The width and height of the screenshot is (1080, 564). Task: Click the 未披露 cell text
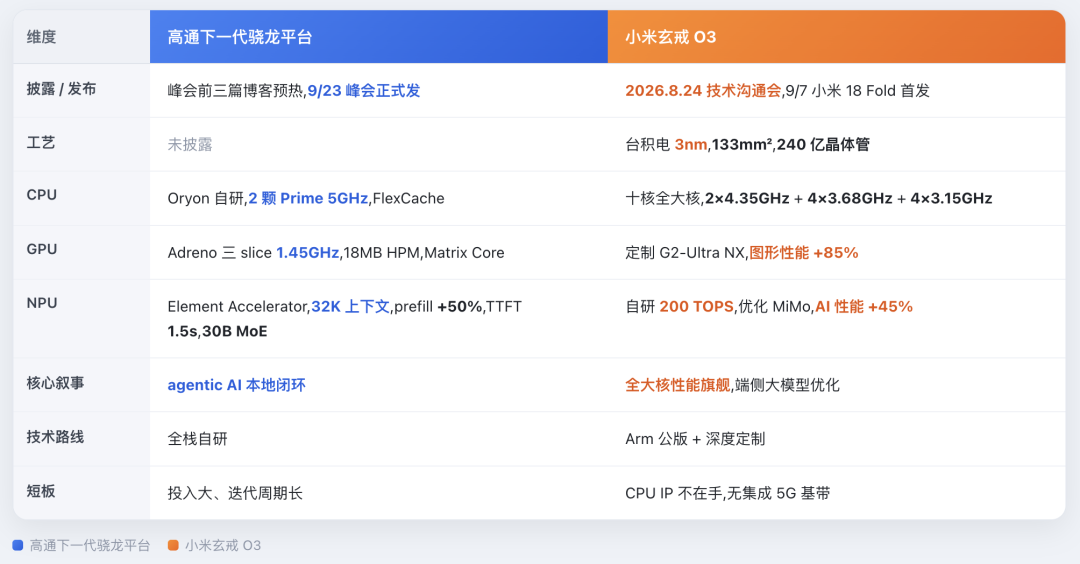(190, 145)
